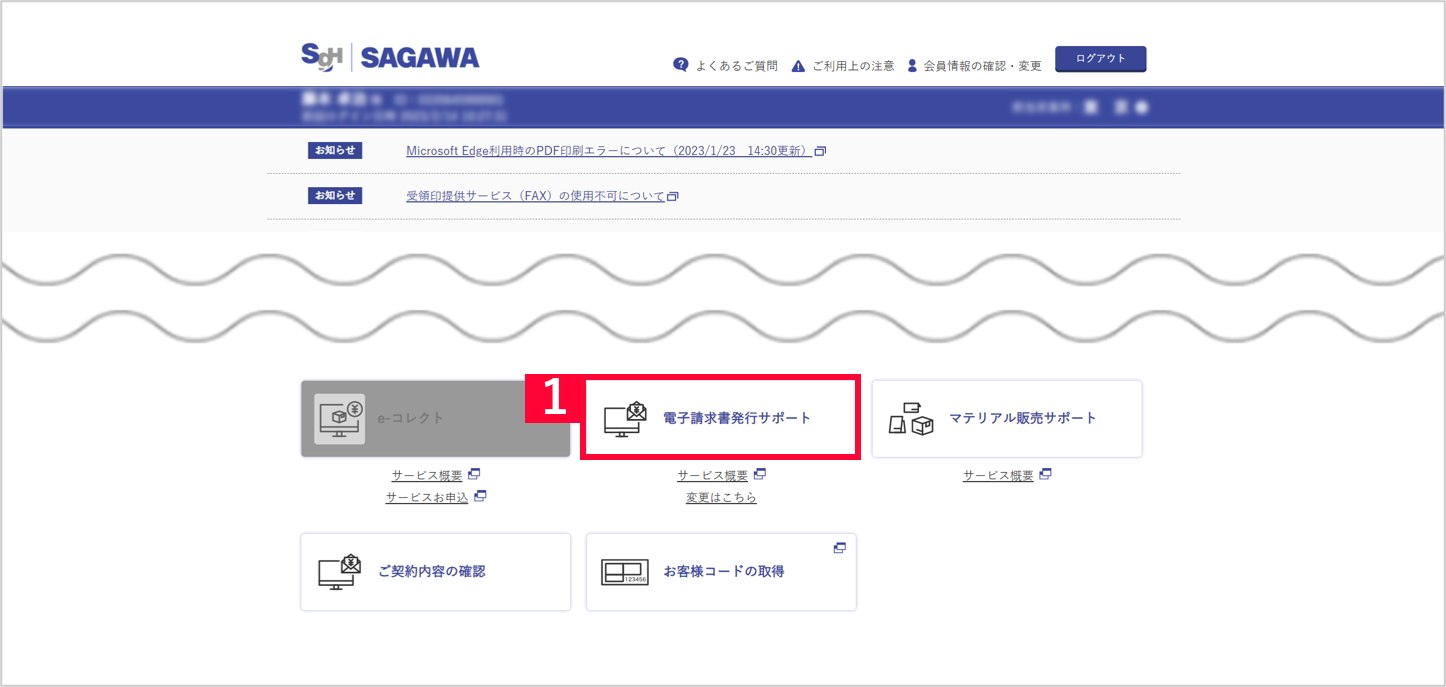This screenshot has height=687, width=1446.
Task: Click the 電子請求書発行サポート envelope monitor icon
Action: click(626, 419)
